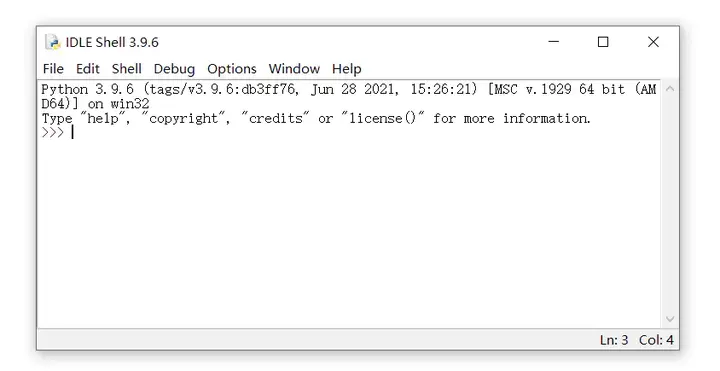Open the Shell menu
Viewport: 720px width, 371px height.
point(127,69)
